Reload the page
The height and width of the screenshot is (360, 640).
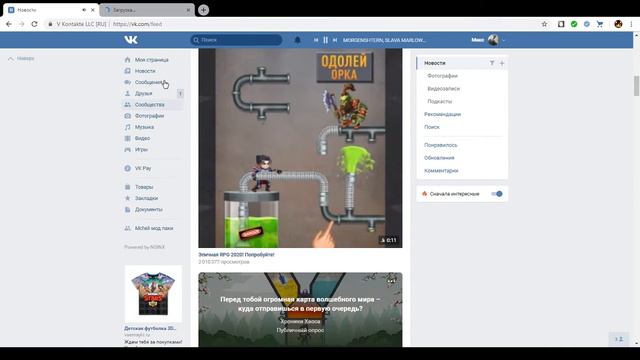point(34,24)
